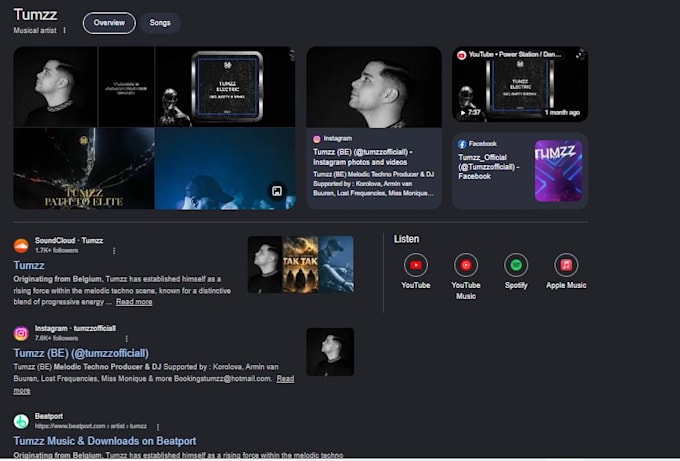Image resolution: width=680 pixels, height=461 pixels.
Task: Open more options for the Beatport result
Action: 158,427
